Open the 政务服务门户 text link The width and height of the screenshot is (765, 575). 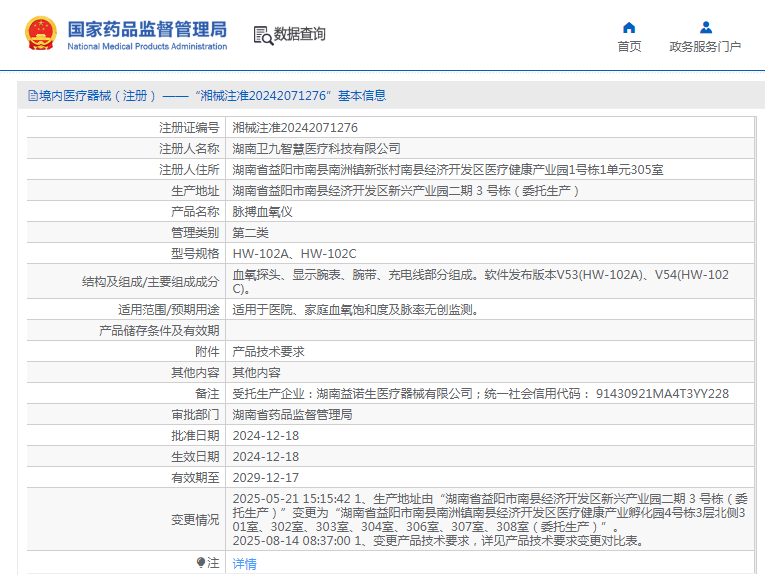pyautogui.click(x=705, y=47)
